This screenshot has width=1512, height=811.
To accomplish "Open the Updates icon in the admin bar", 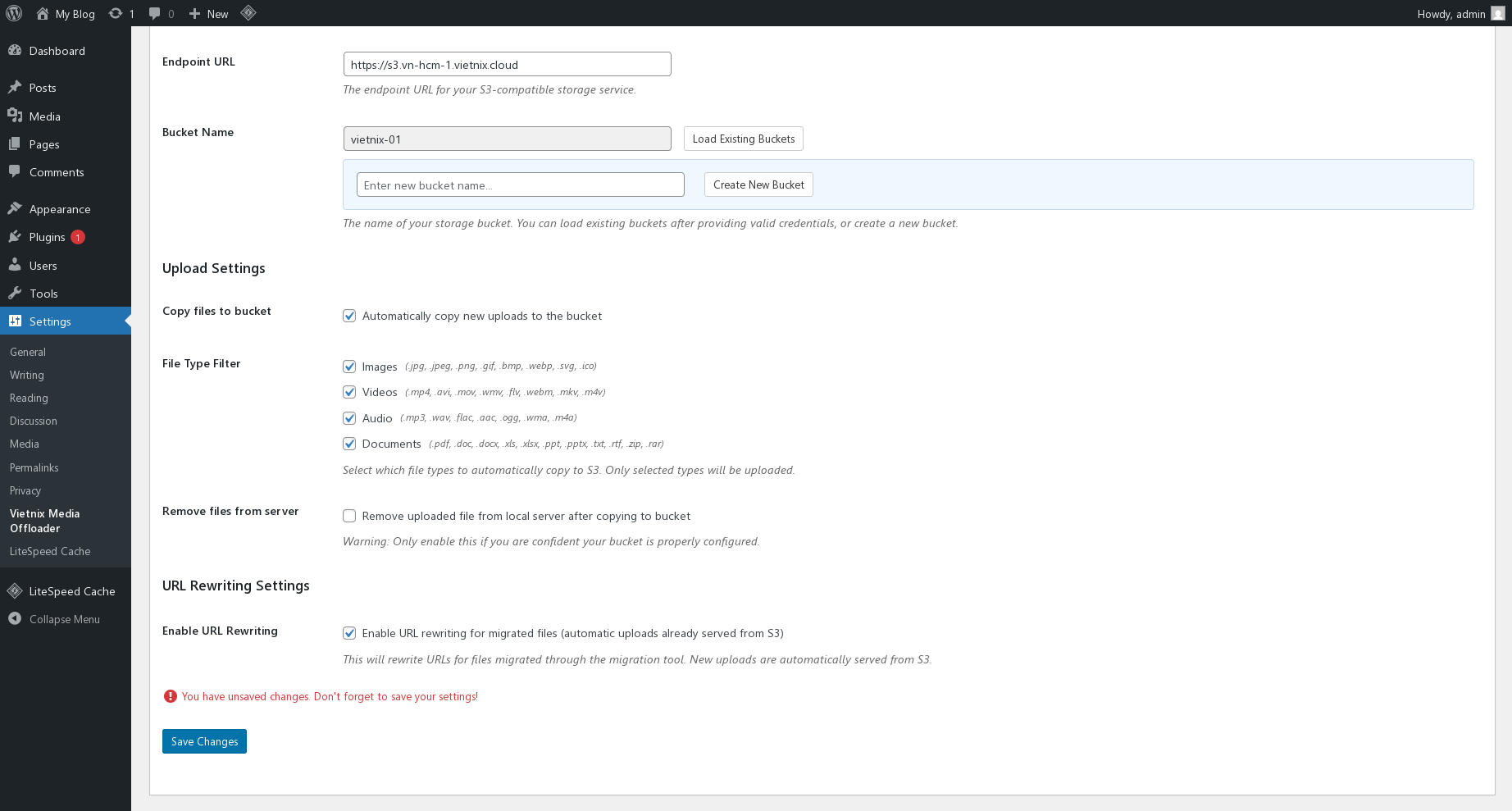I will coord(116,13).
